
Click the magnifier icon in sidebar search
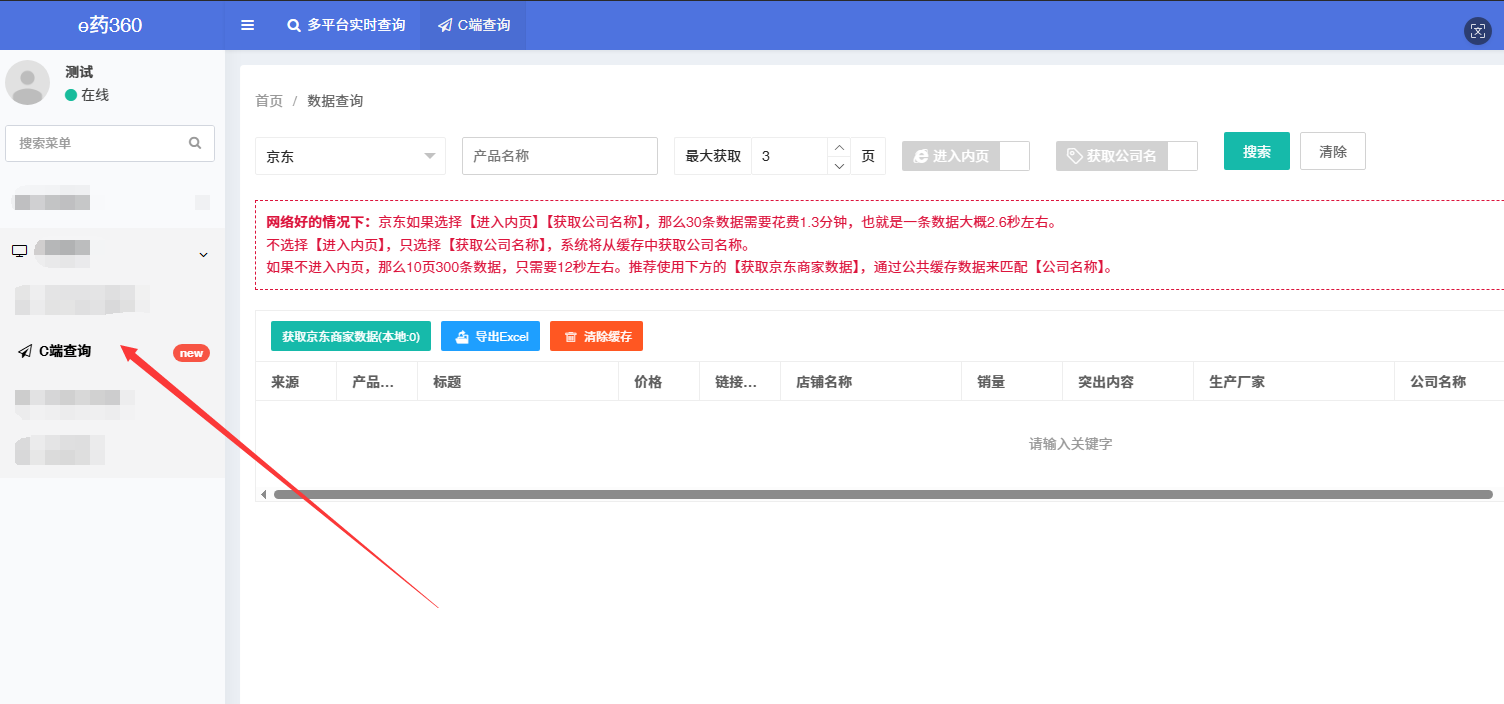(195, 143)
